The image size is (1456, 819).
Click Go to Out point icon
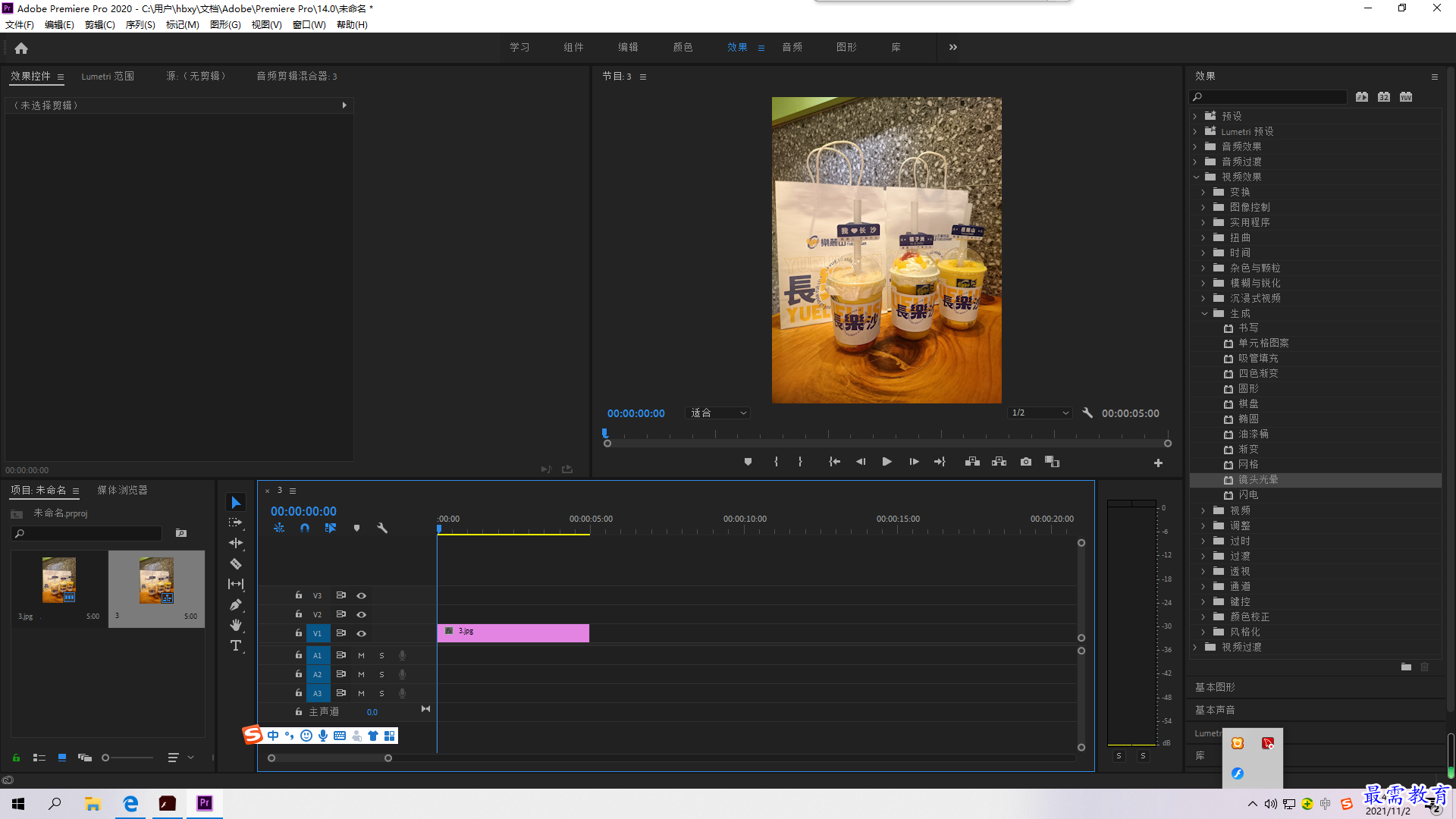[940, 462]
